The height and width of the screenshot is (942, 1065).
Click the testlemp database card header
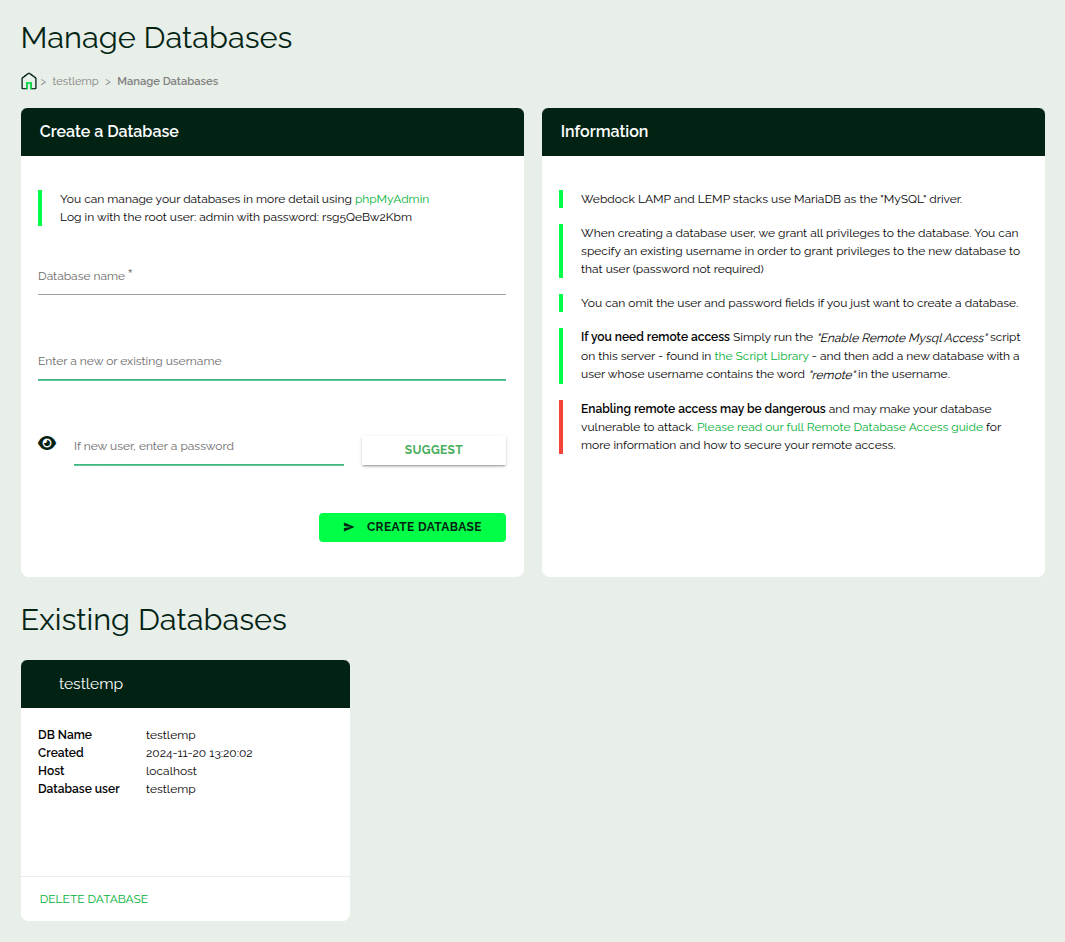point(185,684)
